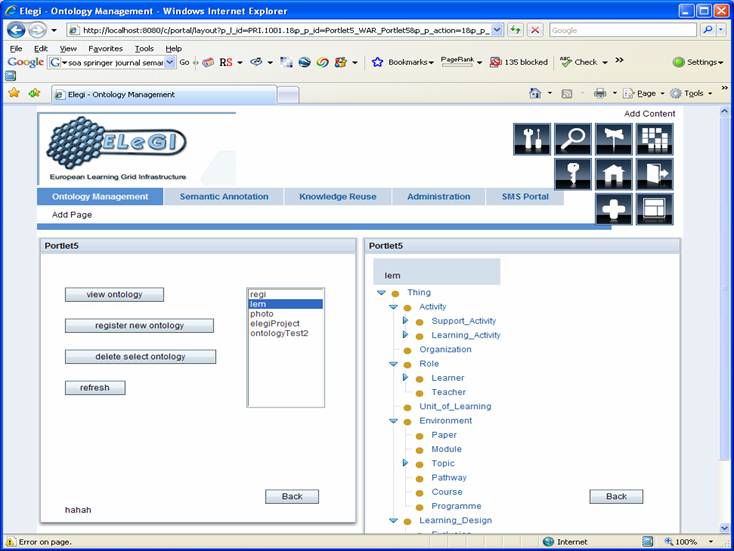Expand the Learning_Activity node
Viewport: 734px width, 551px height.
pyautogui.click(x=405, y=335)
